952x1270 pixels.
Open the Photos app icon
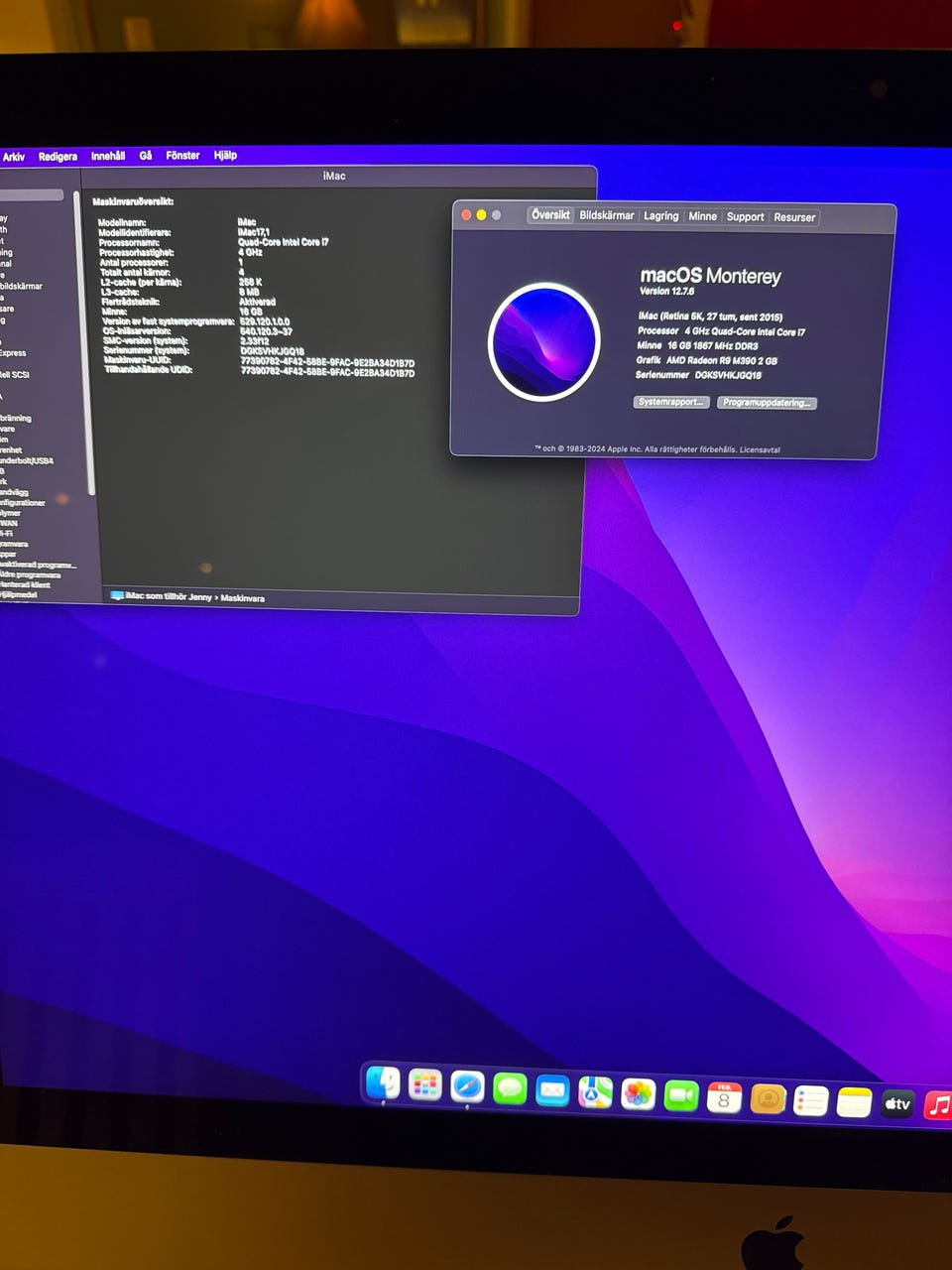click(x=638, y=1094)
